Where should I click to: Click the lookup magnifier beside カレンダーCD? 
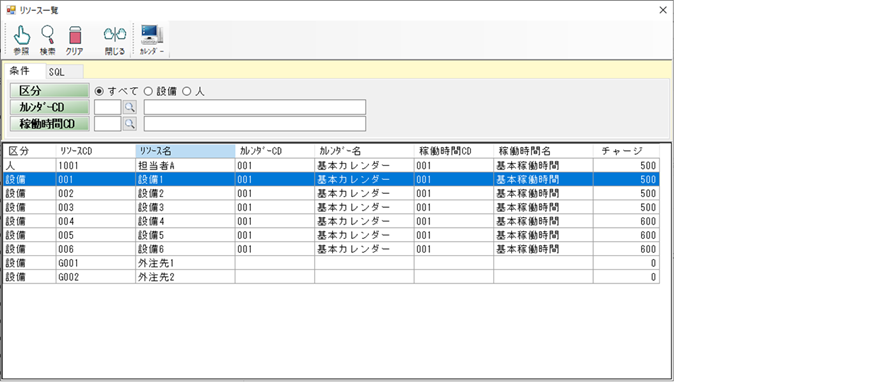tap(130, 107)
